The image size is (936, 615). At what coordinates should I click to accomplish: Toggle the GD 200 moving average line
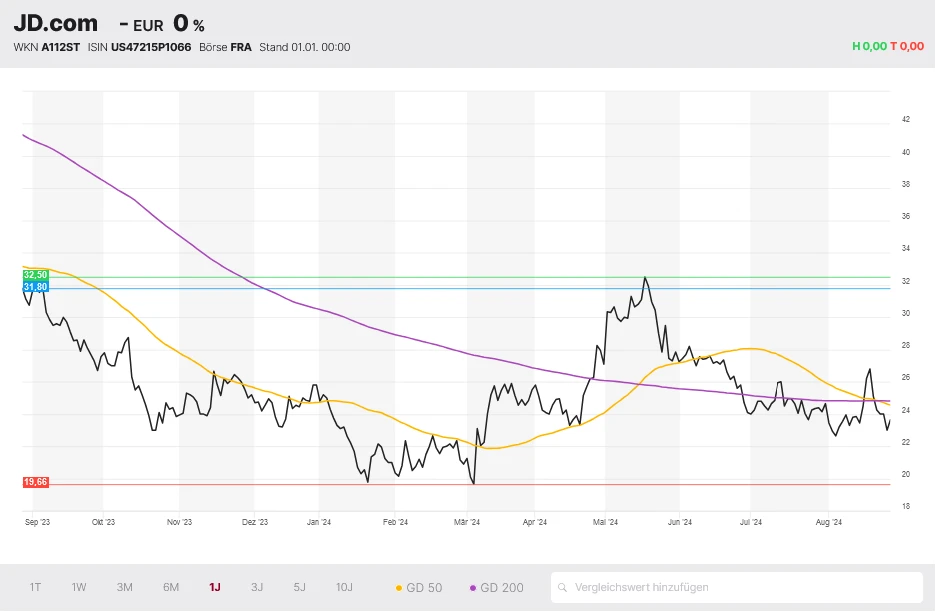click(x=496, y=588)
